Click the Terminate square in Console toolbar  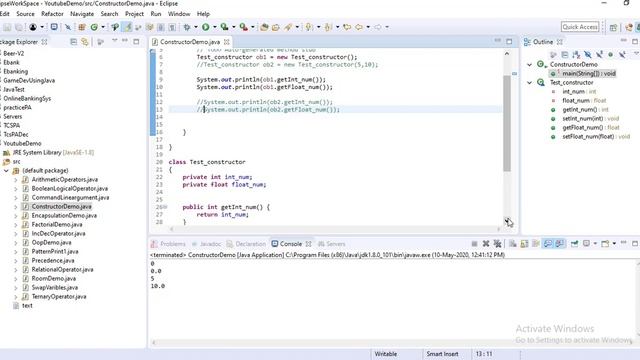474,244
